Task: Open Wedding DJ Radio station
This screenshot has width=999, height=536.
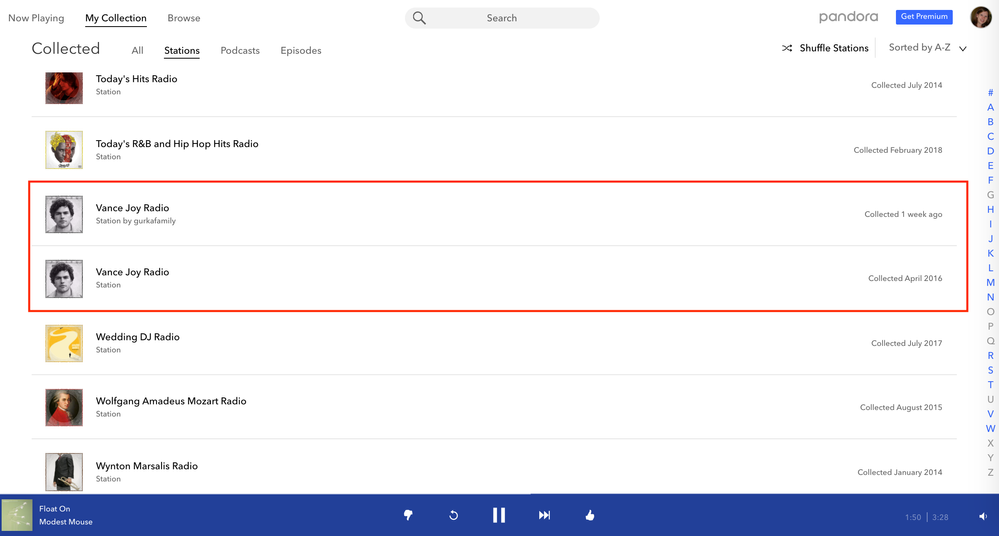Action: [138, 337]
